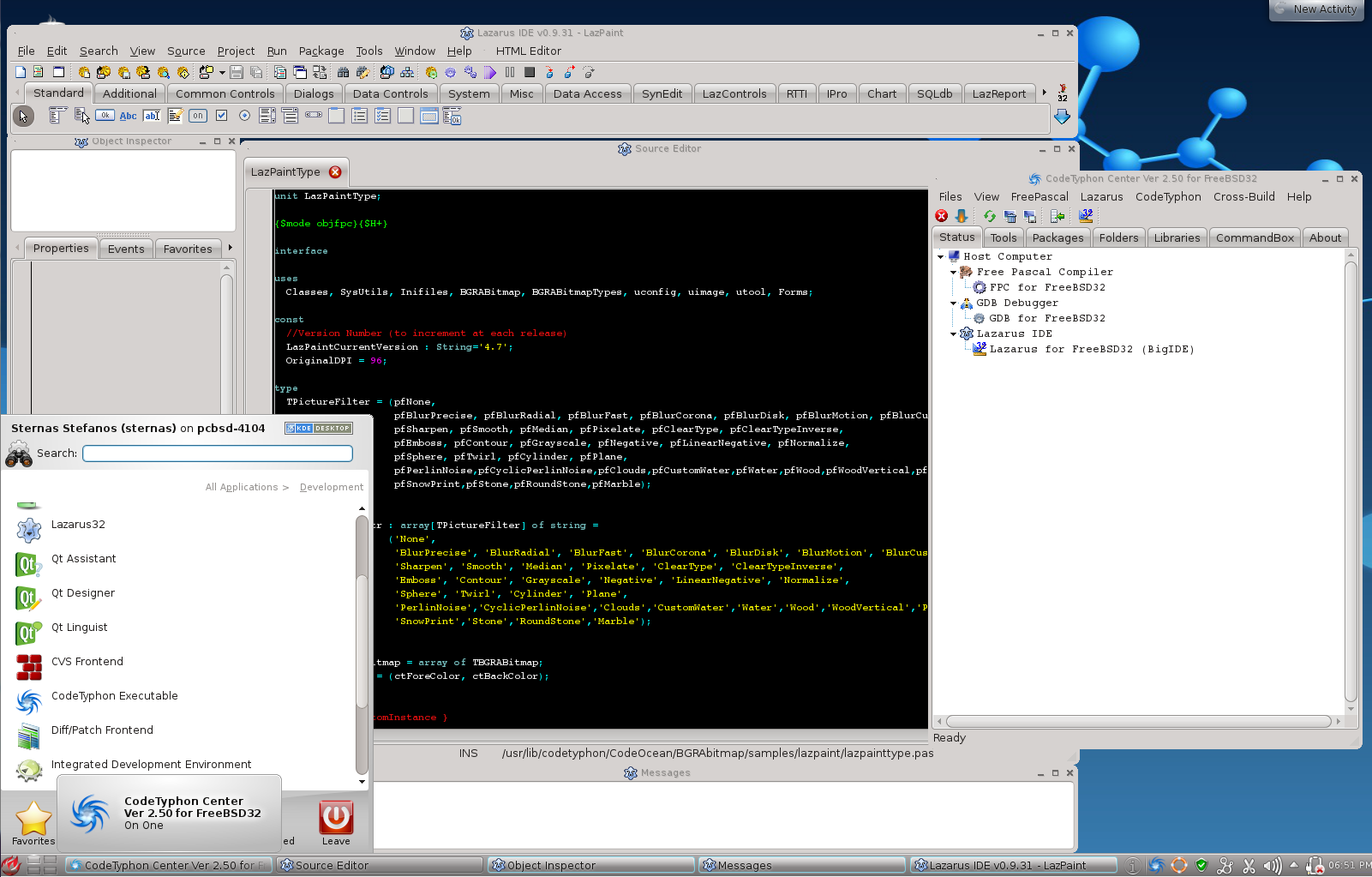The height and width of the screenshot is (877, 1372).
Task: Open the Package menu in Lazarus
Action: [321, 51]
